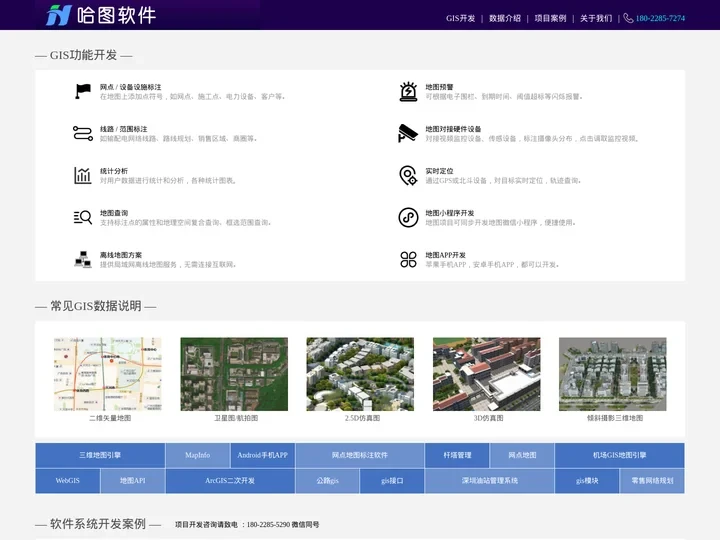The width and height of the screenshot is (720, 540).
Task: Click the bar chart icon for 统计分析
Action: coord(83,175)
